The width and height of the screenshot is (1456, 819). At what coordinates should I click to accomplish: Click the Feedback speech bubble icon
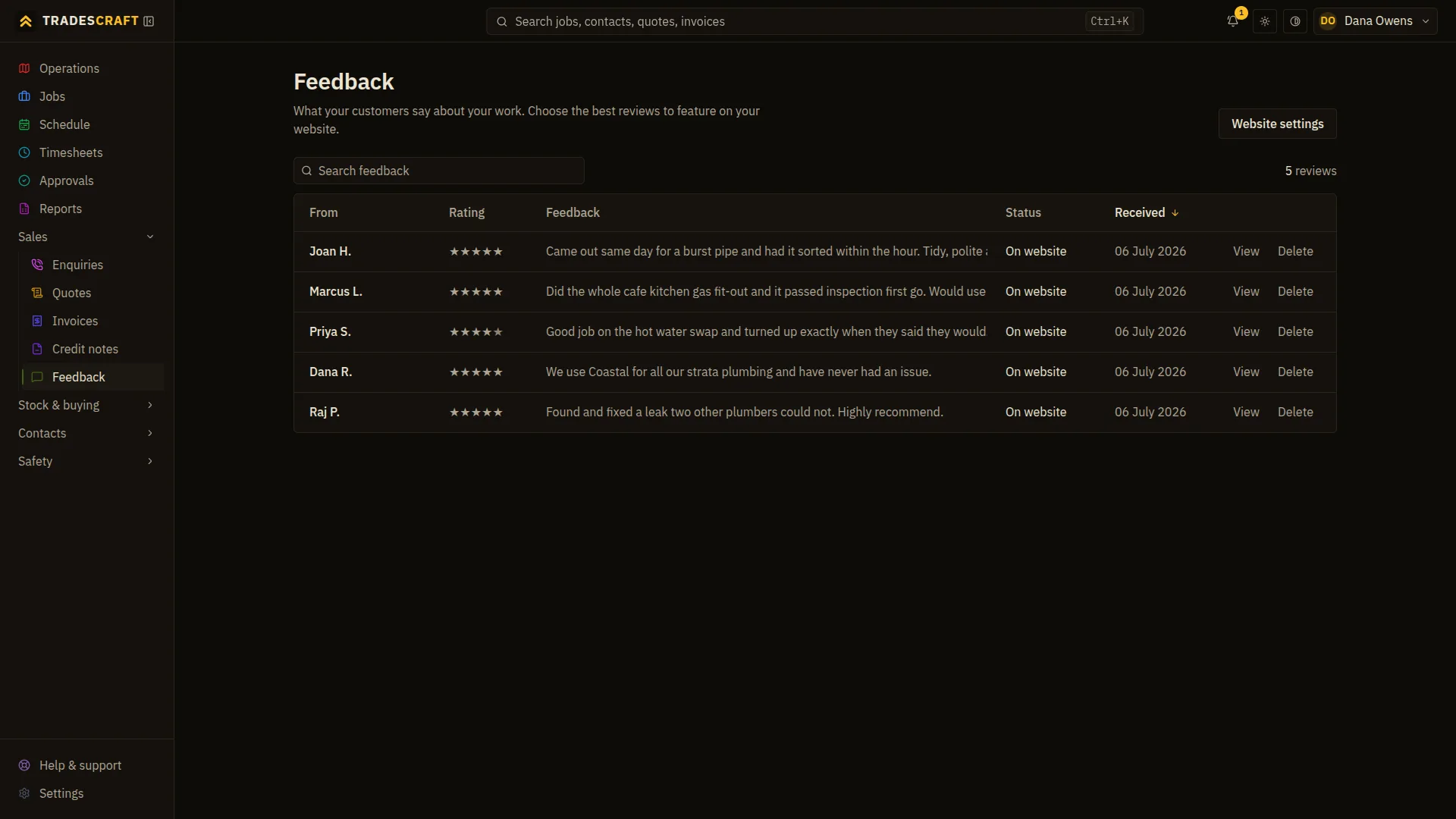[x=37, y=377]
